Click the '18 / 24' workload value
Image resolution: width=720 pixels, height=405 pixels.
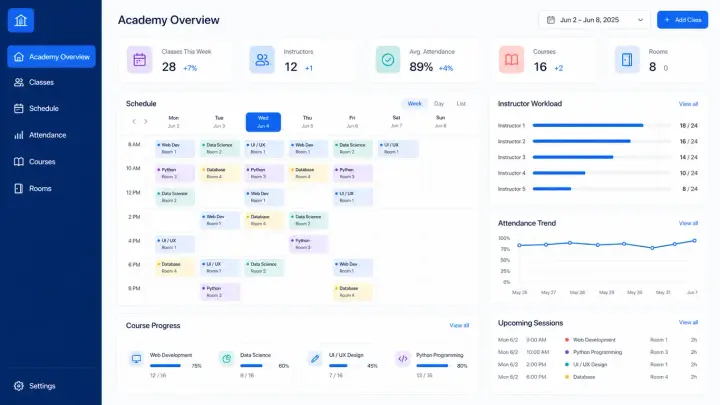point(689,125)
